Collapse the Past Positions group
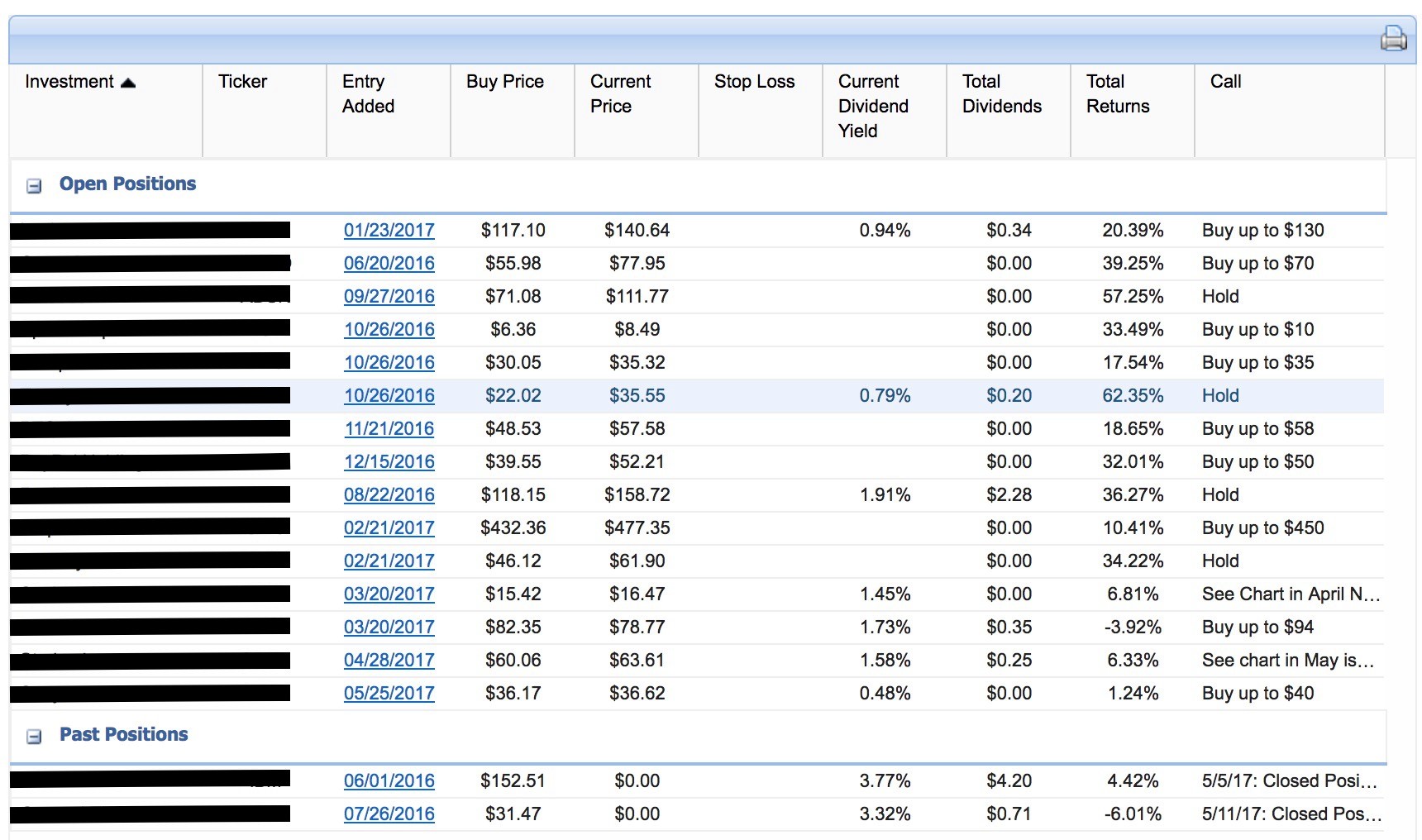Image resolution: width=1422 pixels, height=840 pixels. [34, 736]
